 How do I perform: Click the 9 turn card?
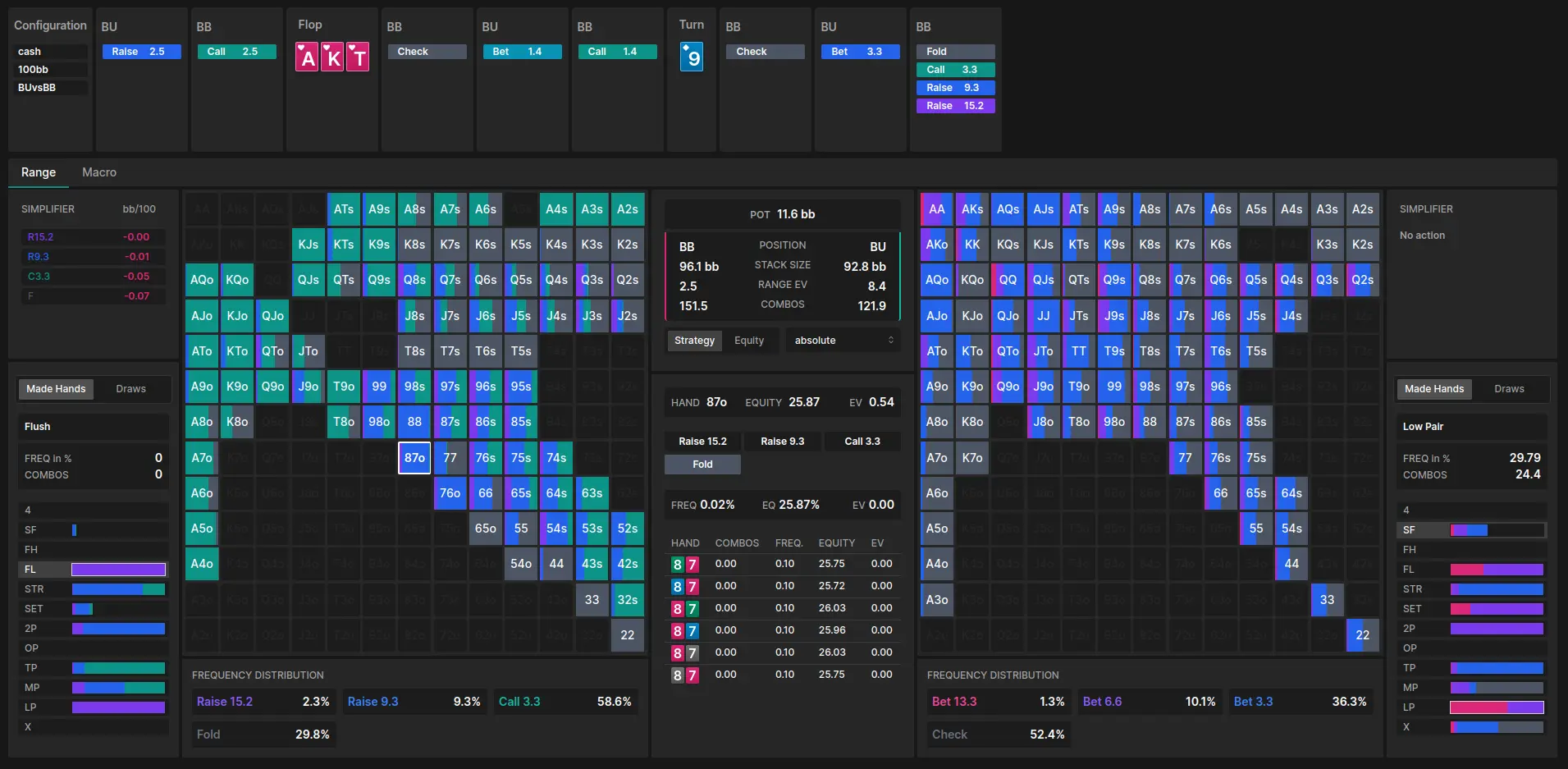pyautogui.click(x=692, y=57)
